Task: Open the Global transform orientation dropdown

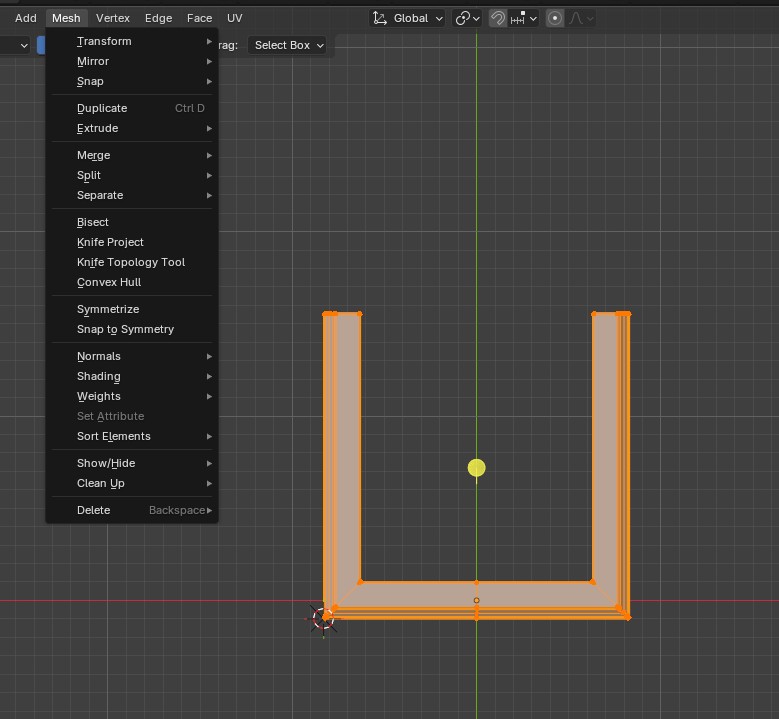Action: tap(407, 18)
